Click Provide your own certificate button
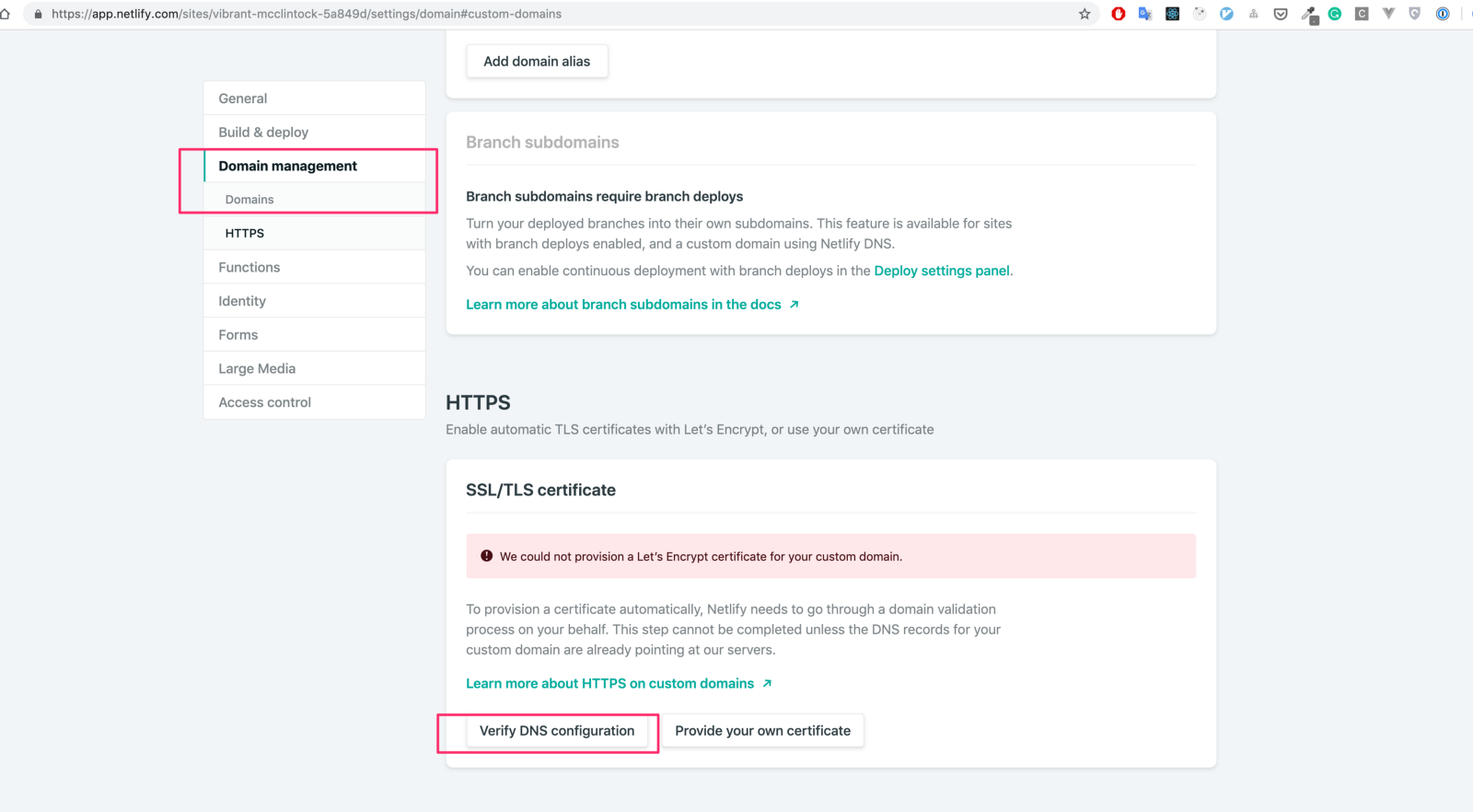The image size is (1473, 812). (762, 731)
